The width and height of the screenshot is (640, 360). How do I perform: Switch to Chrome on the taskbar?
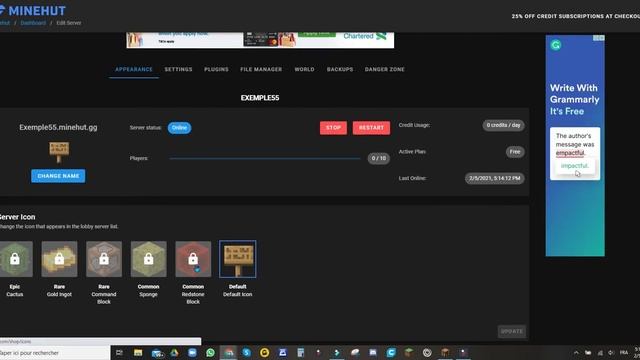229,353
